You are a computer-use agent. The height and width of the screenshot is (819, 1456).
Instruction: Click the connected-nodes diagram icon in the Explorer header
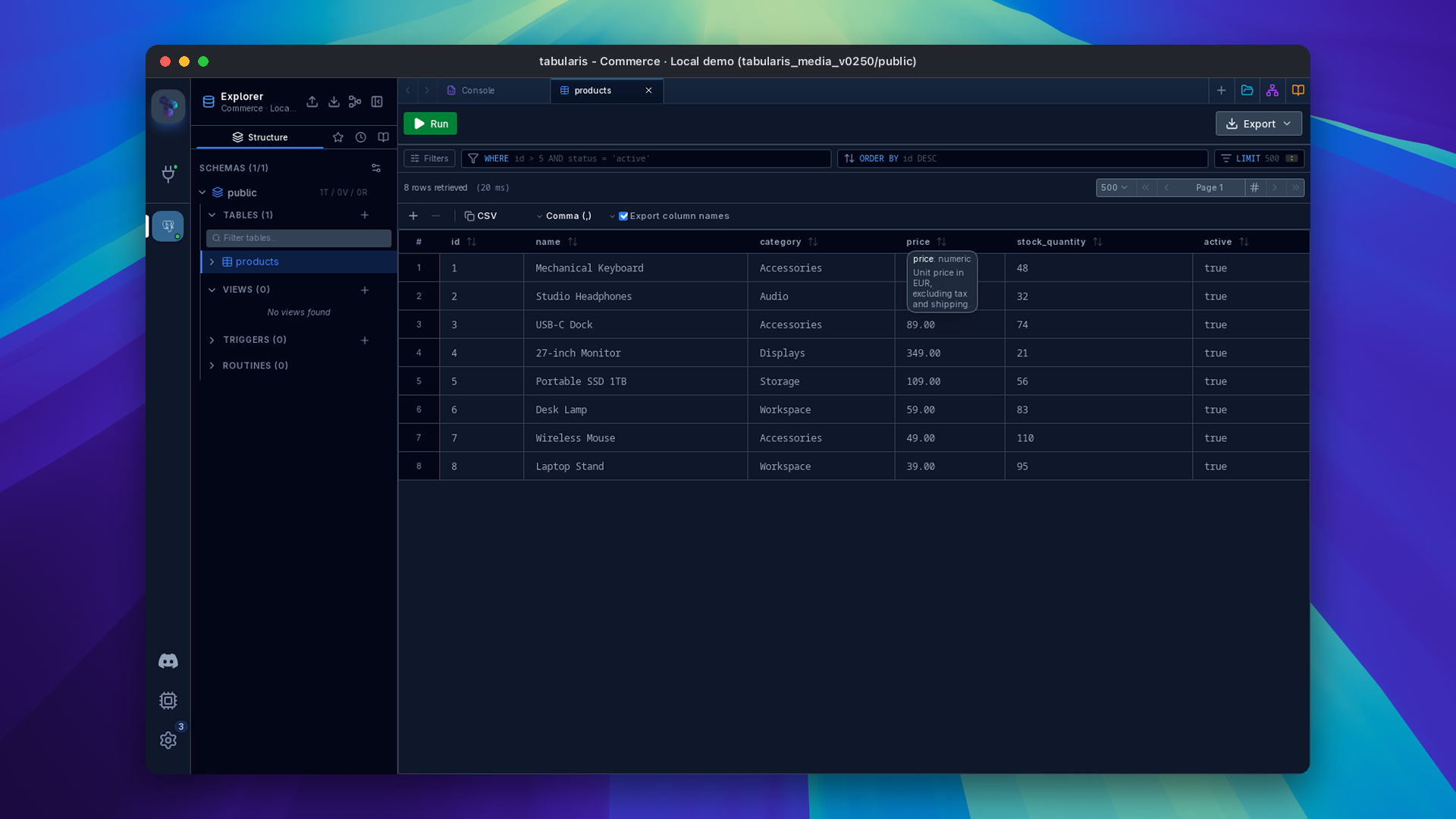[355, 102]
